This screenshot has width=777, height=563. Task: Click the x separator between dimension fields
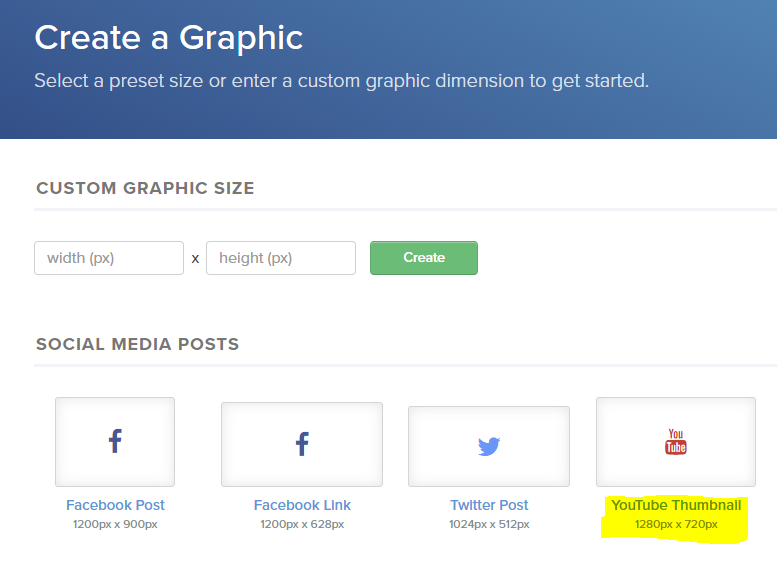click(195, 259)
